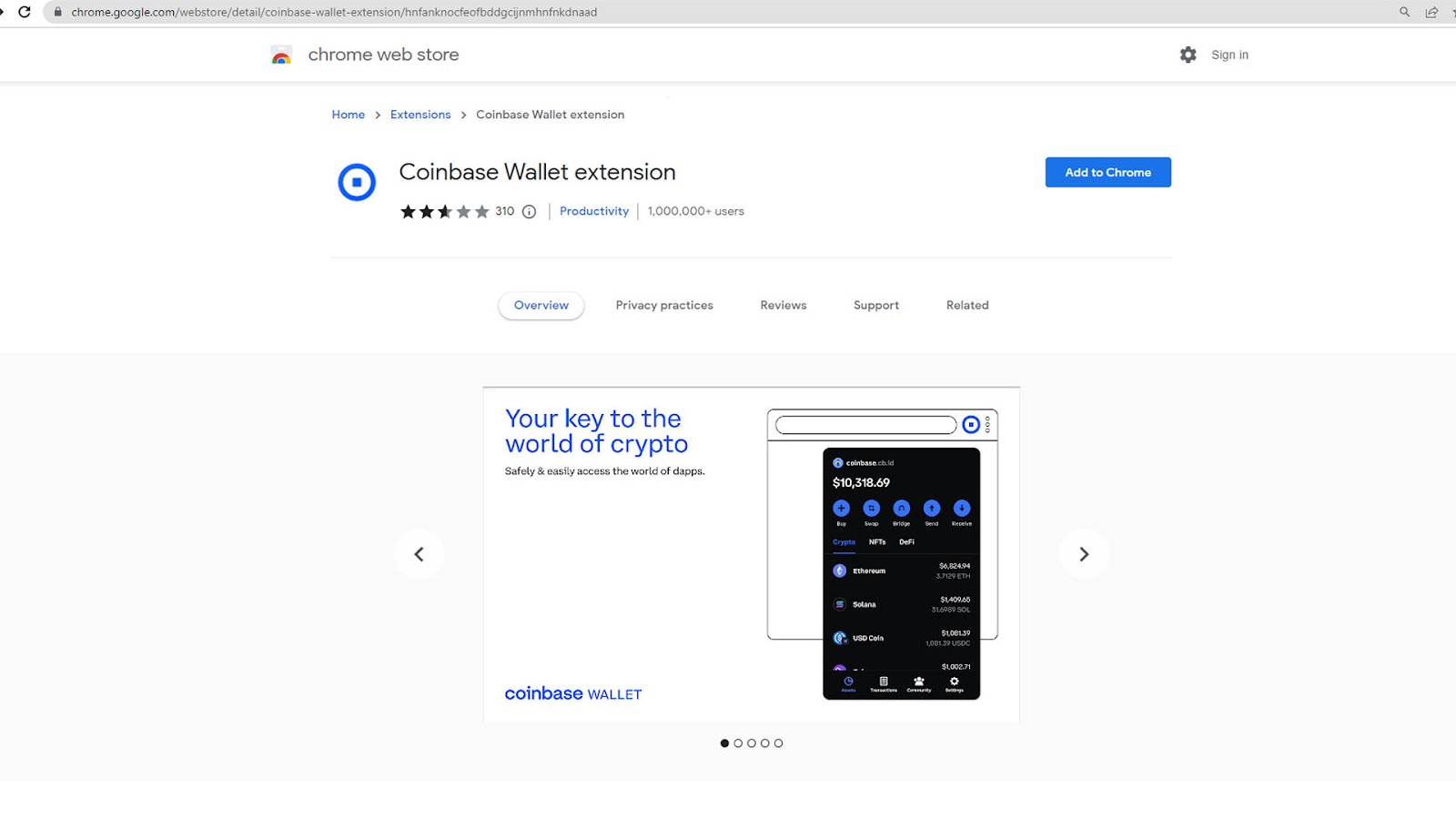Go to the previous screenshot with the left arrow
This screenshot has height=819, width=1456.
(420, 554)
